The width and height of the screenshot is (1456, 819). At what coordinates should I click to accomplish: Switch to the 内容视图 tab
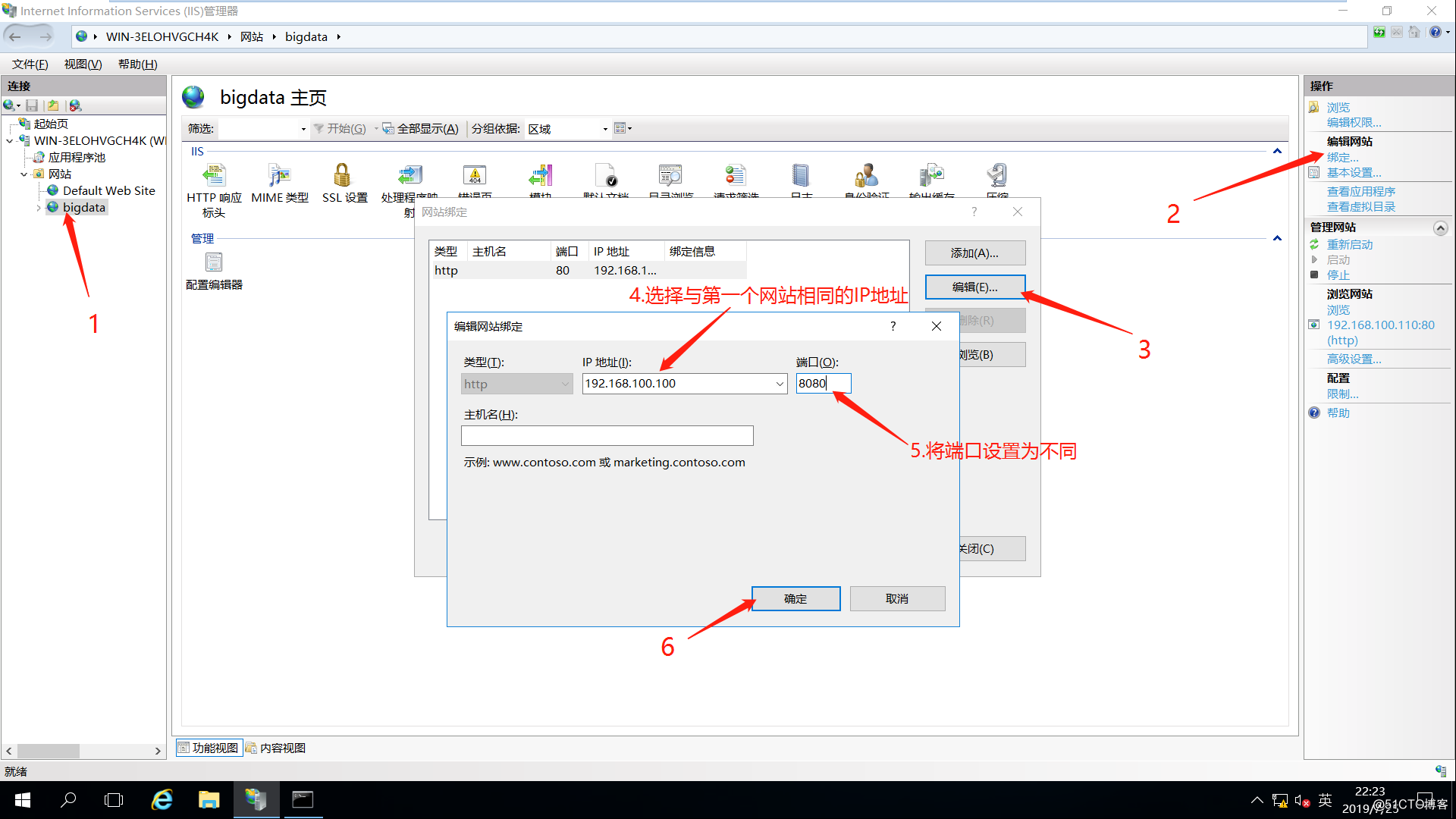tap(276, 748)
